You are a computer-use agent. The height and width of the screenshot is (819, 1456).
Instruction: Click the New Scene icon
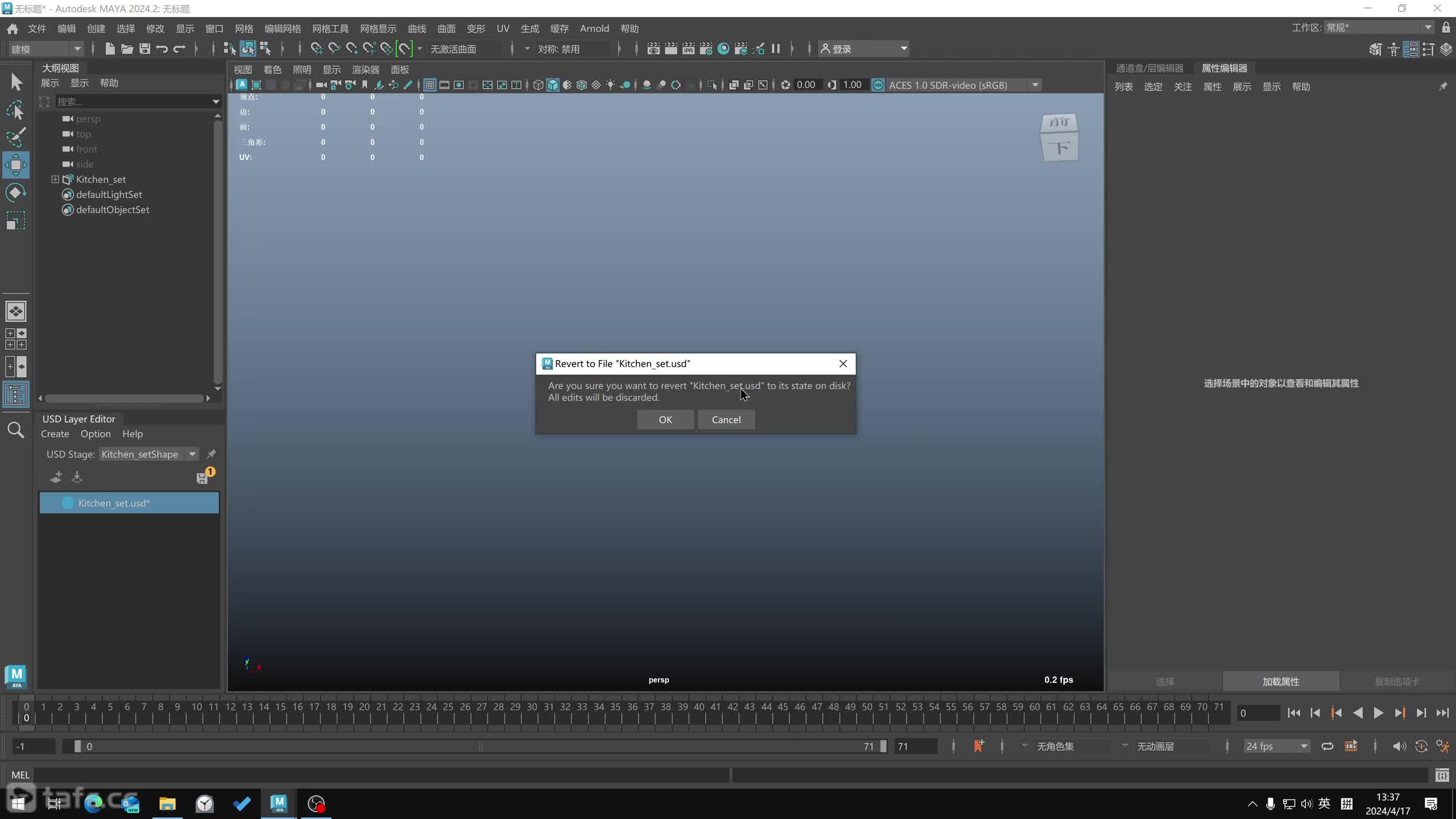(110, 49)
